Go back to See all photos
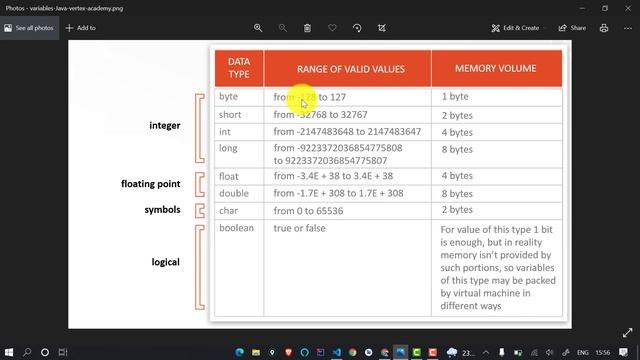640x360 pixels. [x=29, y=28]
